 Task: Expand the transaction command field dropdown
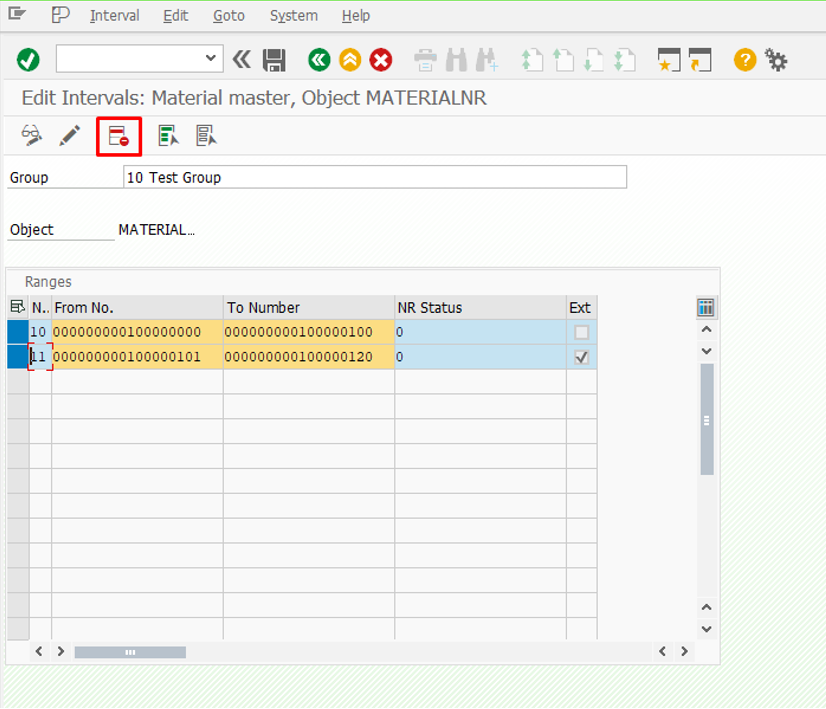pos(210,59)
